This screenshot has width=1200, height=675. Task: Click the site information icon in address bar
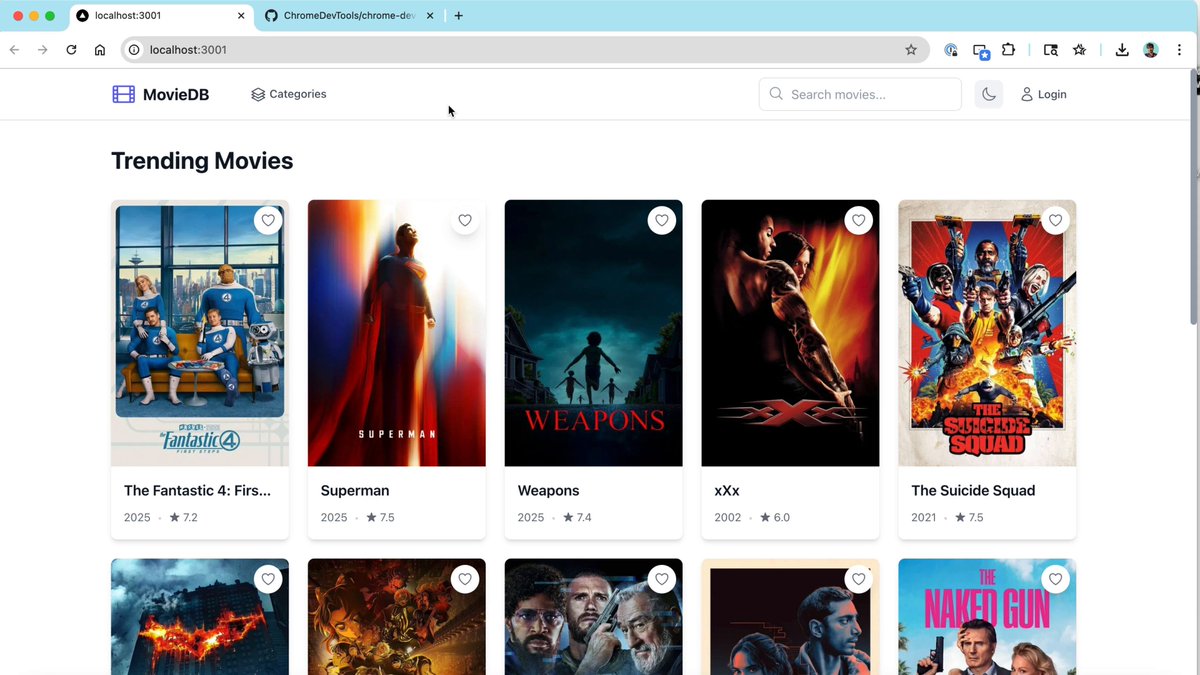coord(134,49)
